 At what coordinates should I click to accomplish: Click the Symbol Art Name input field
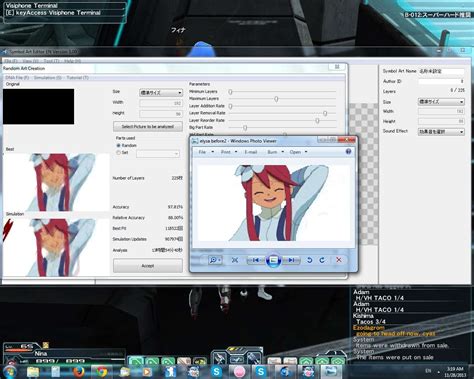click(441, 71)
